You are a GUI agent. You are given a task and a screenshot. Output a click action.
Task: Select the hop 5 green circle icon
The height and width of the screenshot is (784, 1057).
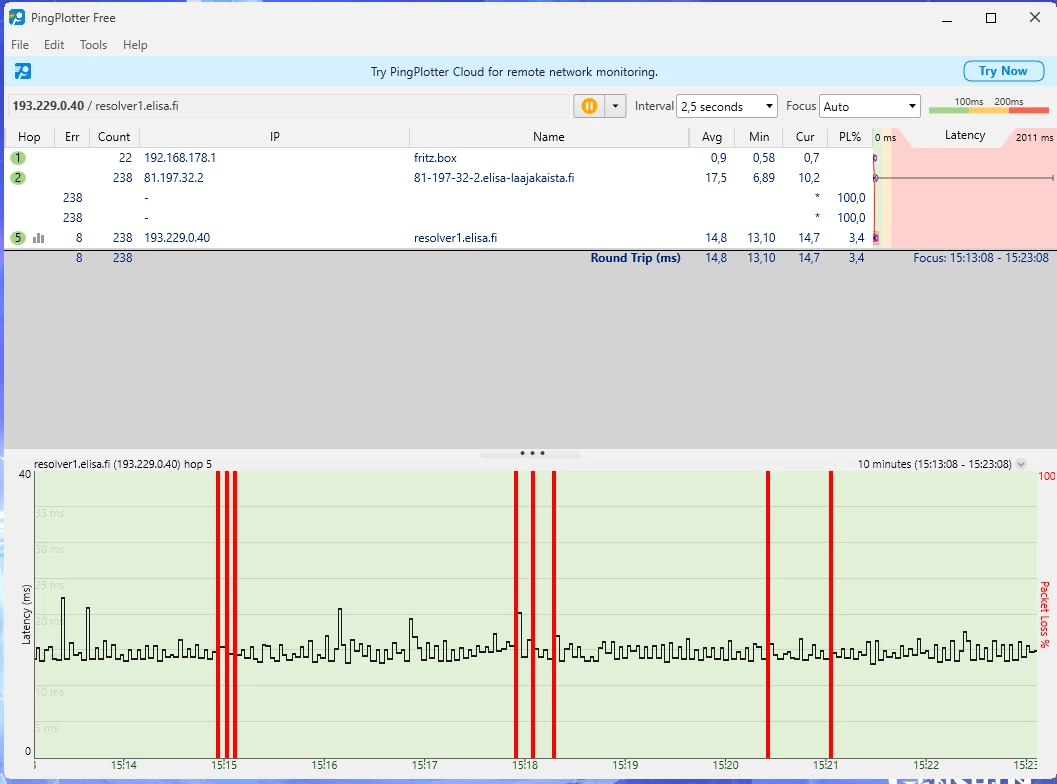18,238
